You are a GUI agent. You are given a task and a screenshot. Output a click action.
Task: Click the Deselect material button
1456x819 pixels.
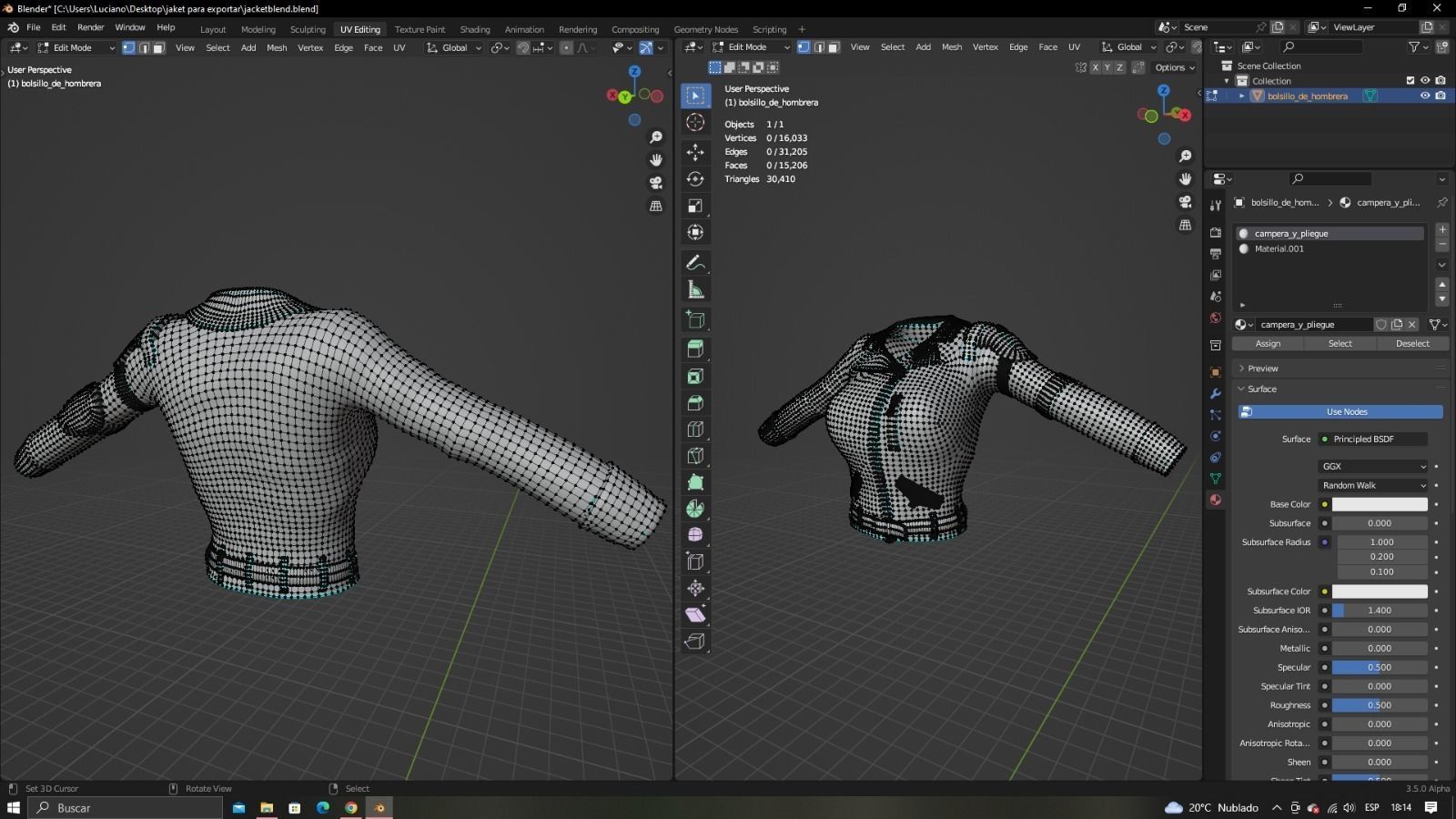1412,343
